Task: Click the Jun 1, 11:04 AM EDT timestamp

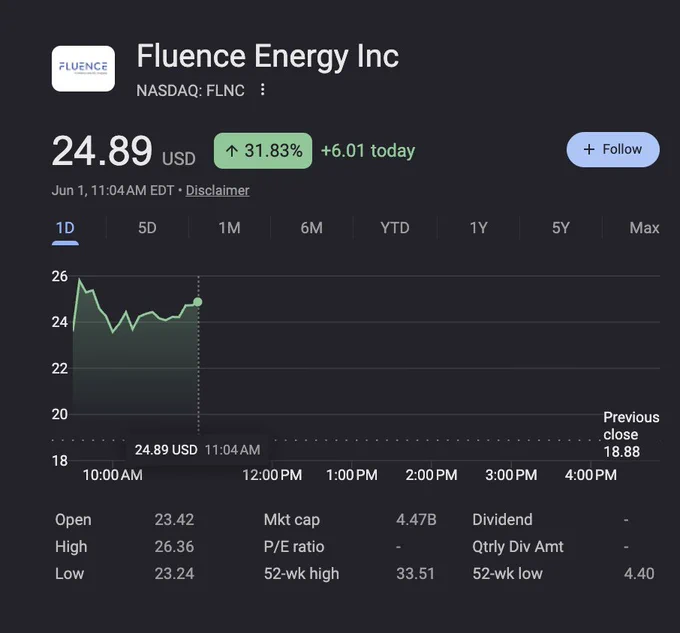Action: coord(113,190)
